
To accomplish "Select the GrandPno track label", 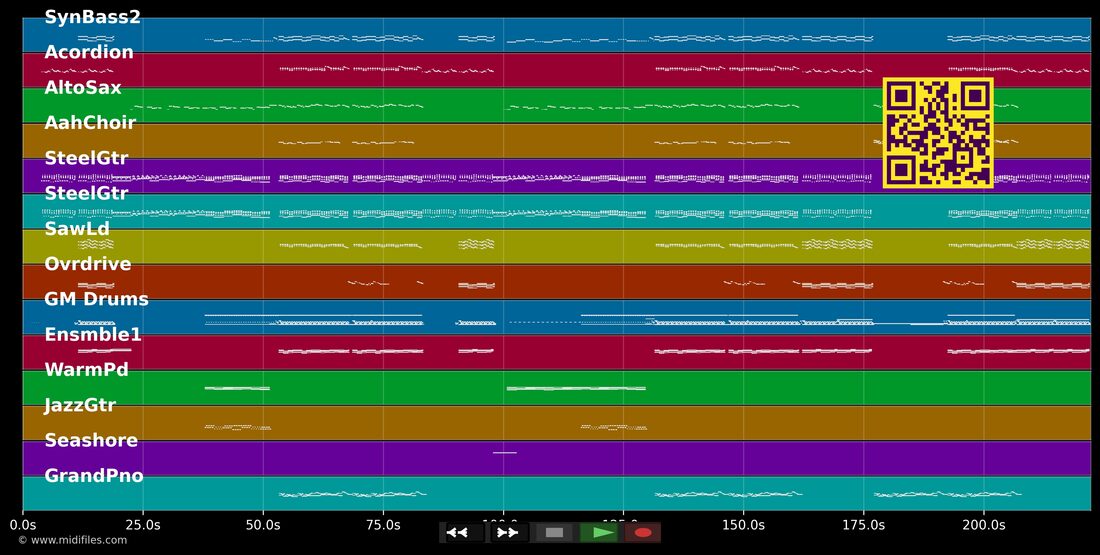I will point(94,476).
